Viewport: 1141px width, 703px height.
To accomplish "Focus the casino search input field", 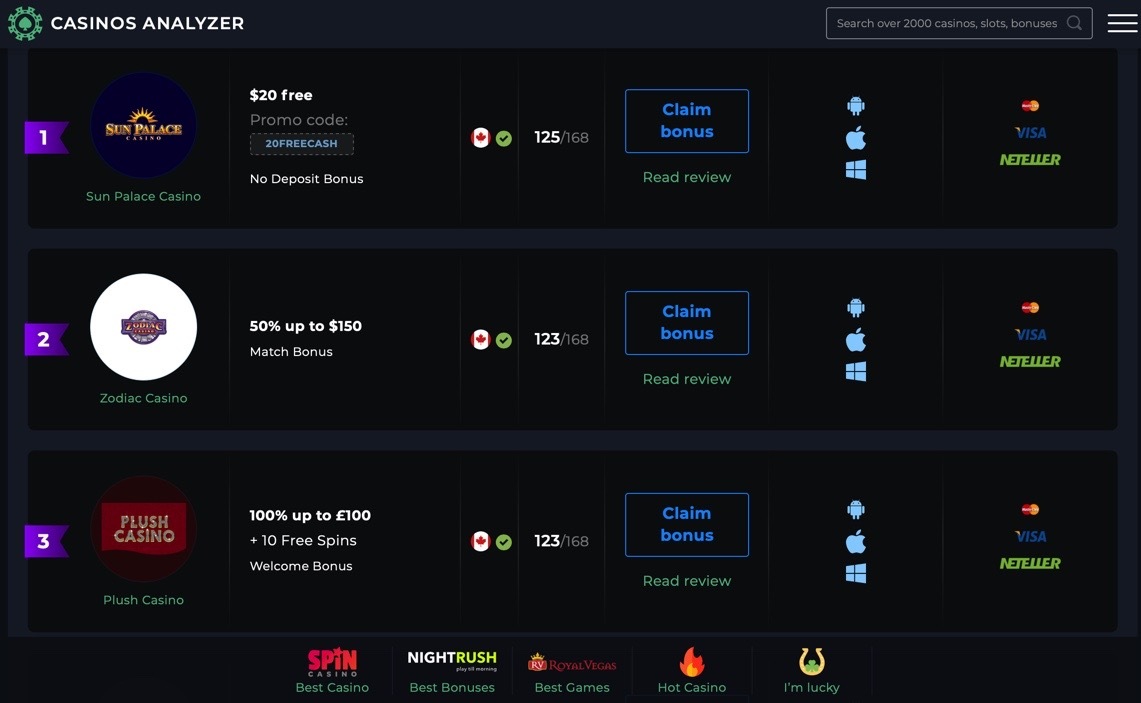I will click(959, 23).
